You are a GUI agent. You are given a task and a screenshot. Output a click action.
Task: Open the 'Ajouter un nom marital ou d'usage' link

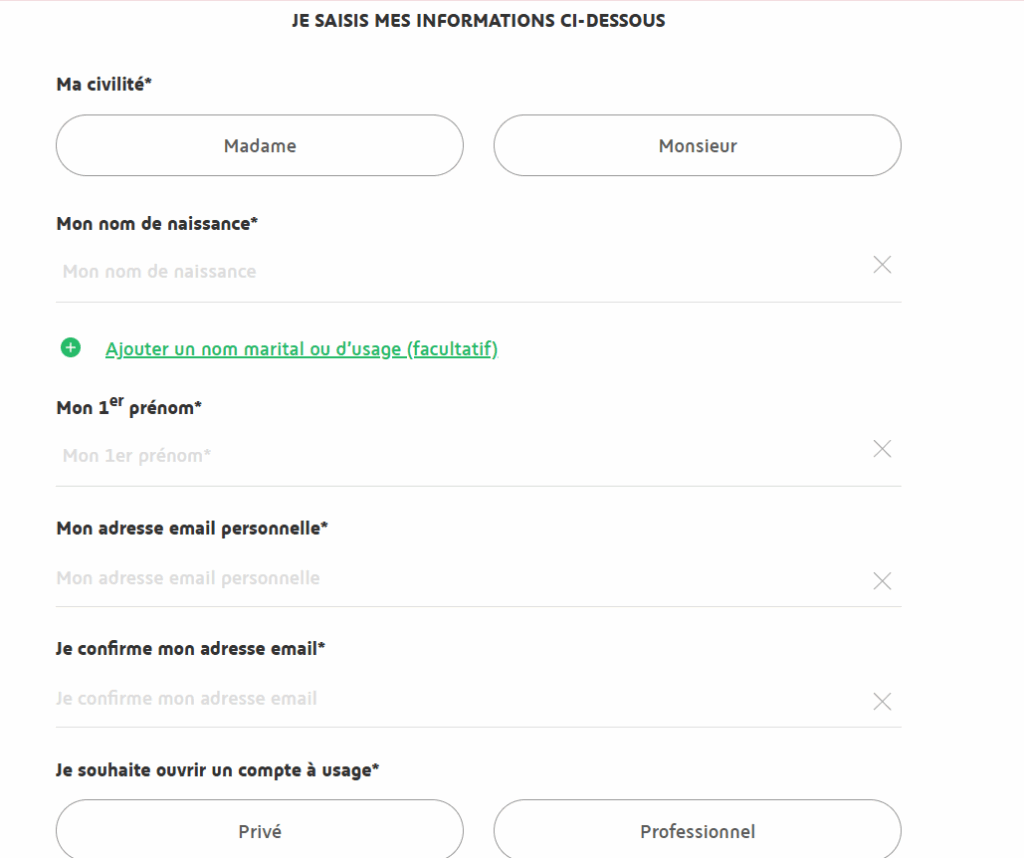301,349
